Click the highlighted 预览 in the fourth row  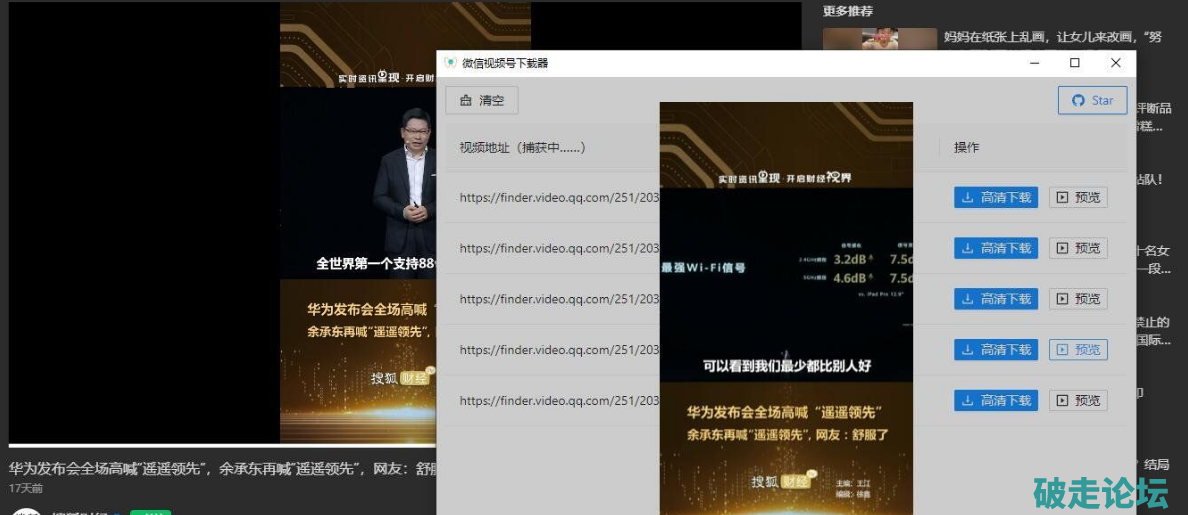pos(1078,350)
